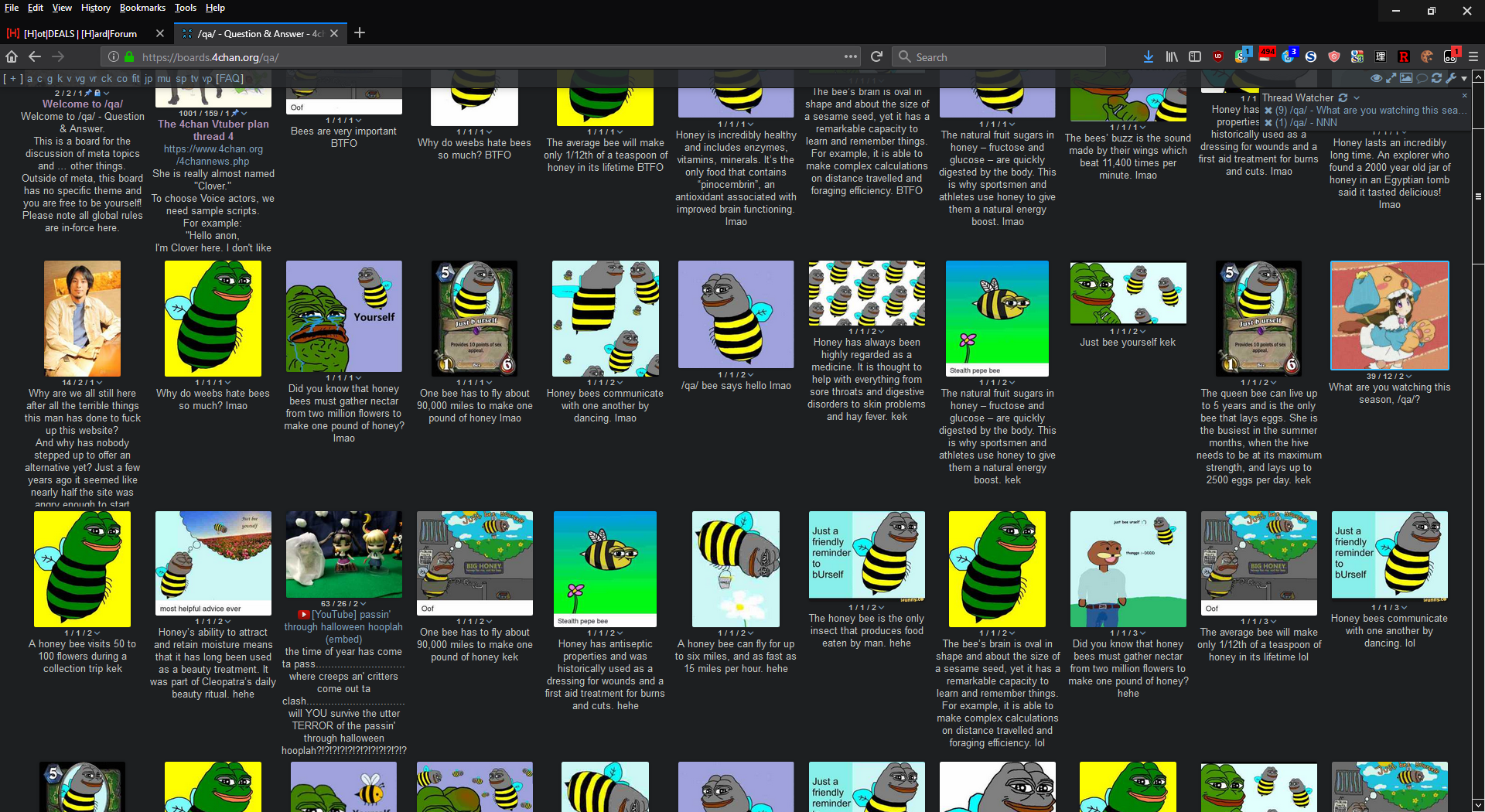Screen dimensions: 1485x812
Task: Reload the current page
Action: click(x=876, y=56)
